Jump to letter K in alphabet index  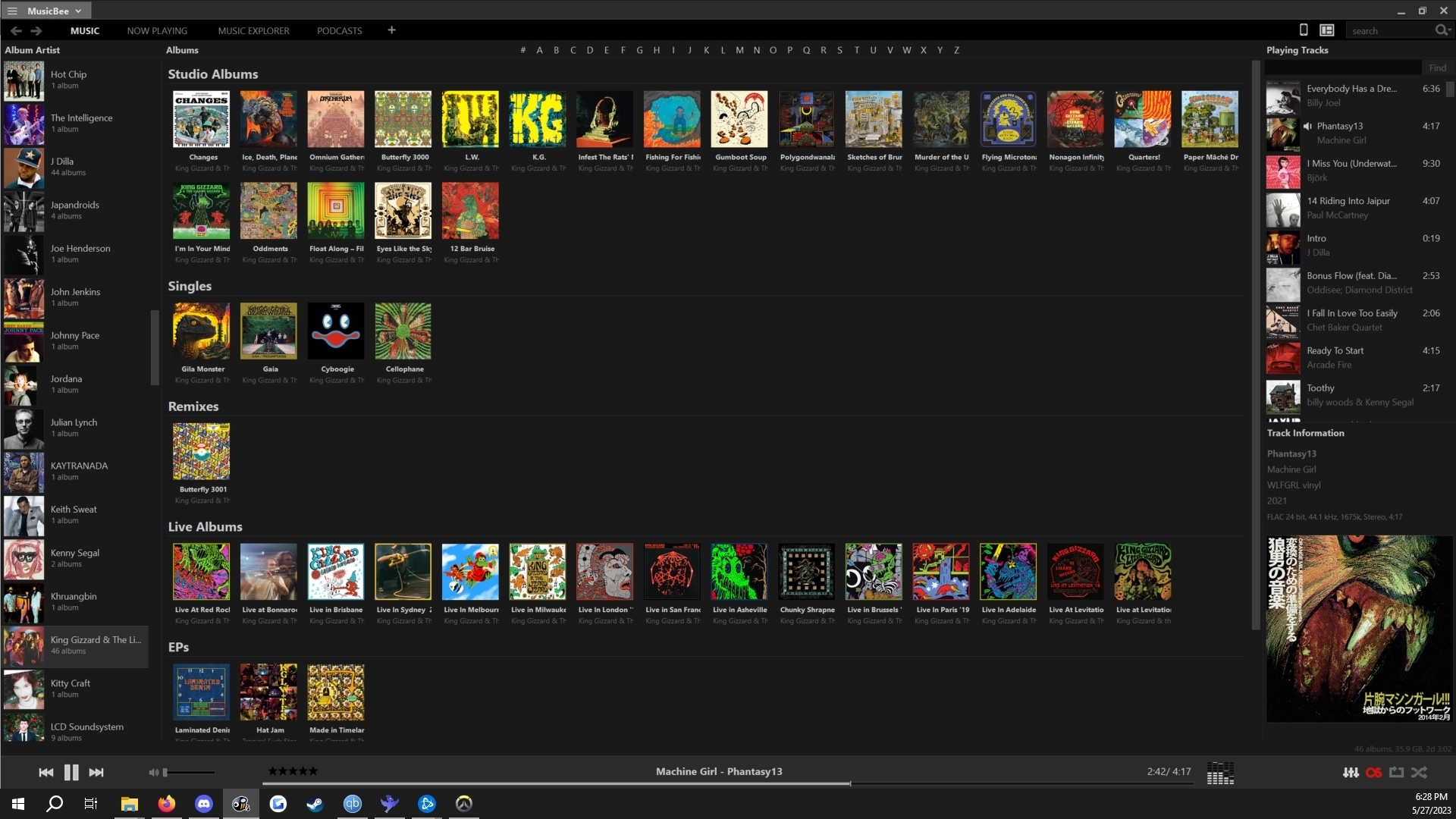tap(706, 50)
